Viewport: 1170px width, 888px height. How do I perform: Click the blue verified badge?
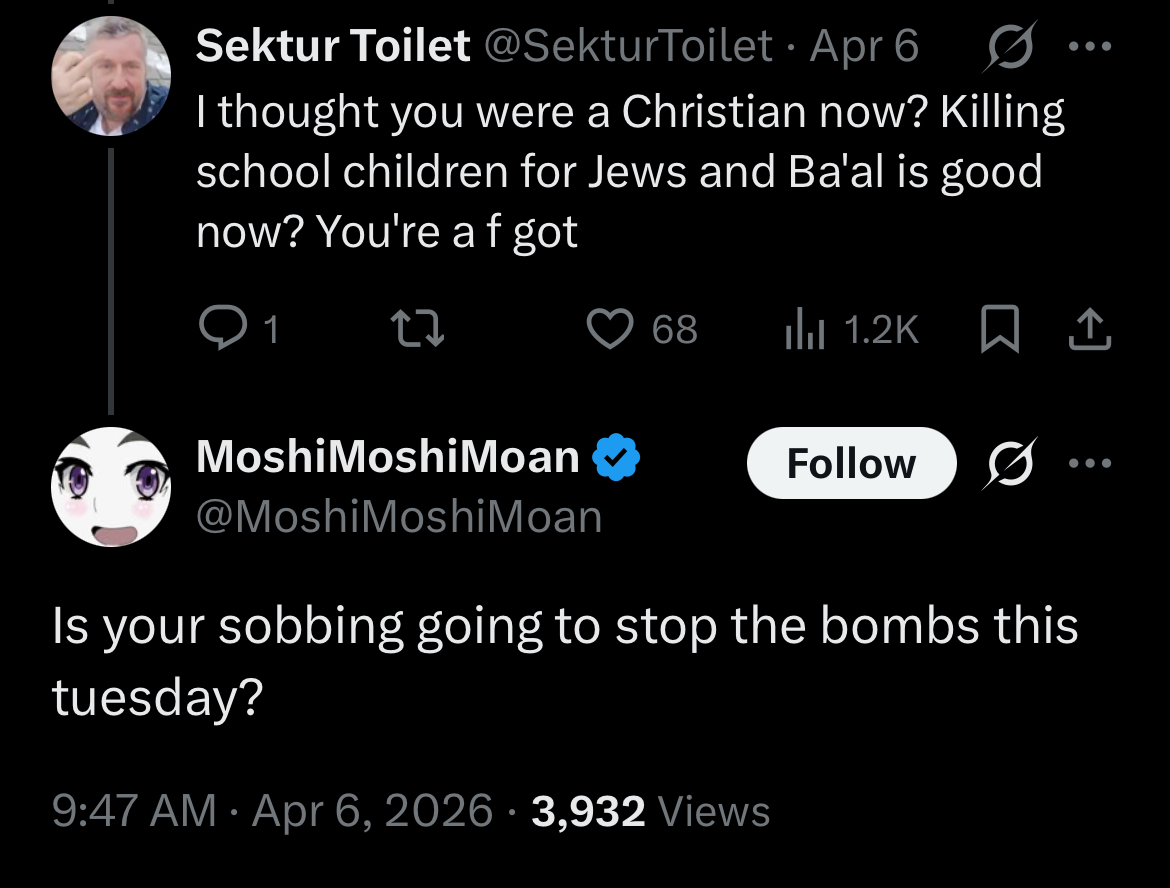(x=617, y=458)
